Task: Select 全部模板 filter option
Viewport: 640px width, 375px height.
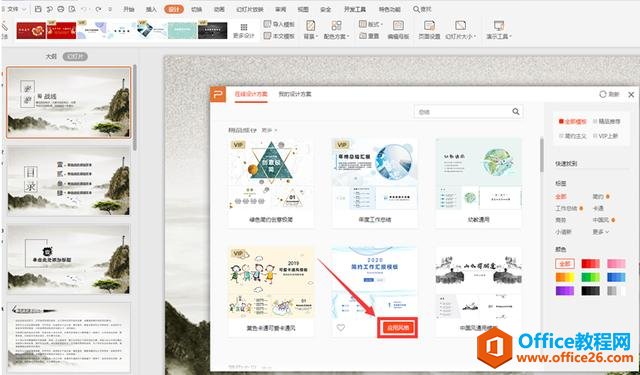Action: (x=572, y=121)
